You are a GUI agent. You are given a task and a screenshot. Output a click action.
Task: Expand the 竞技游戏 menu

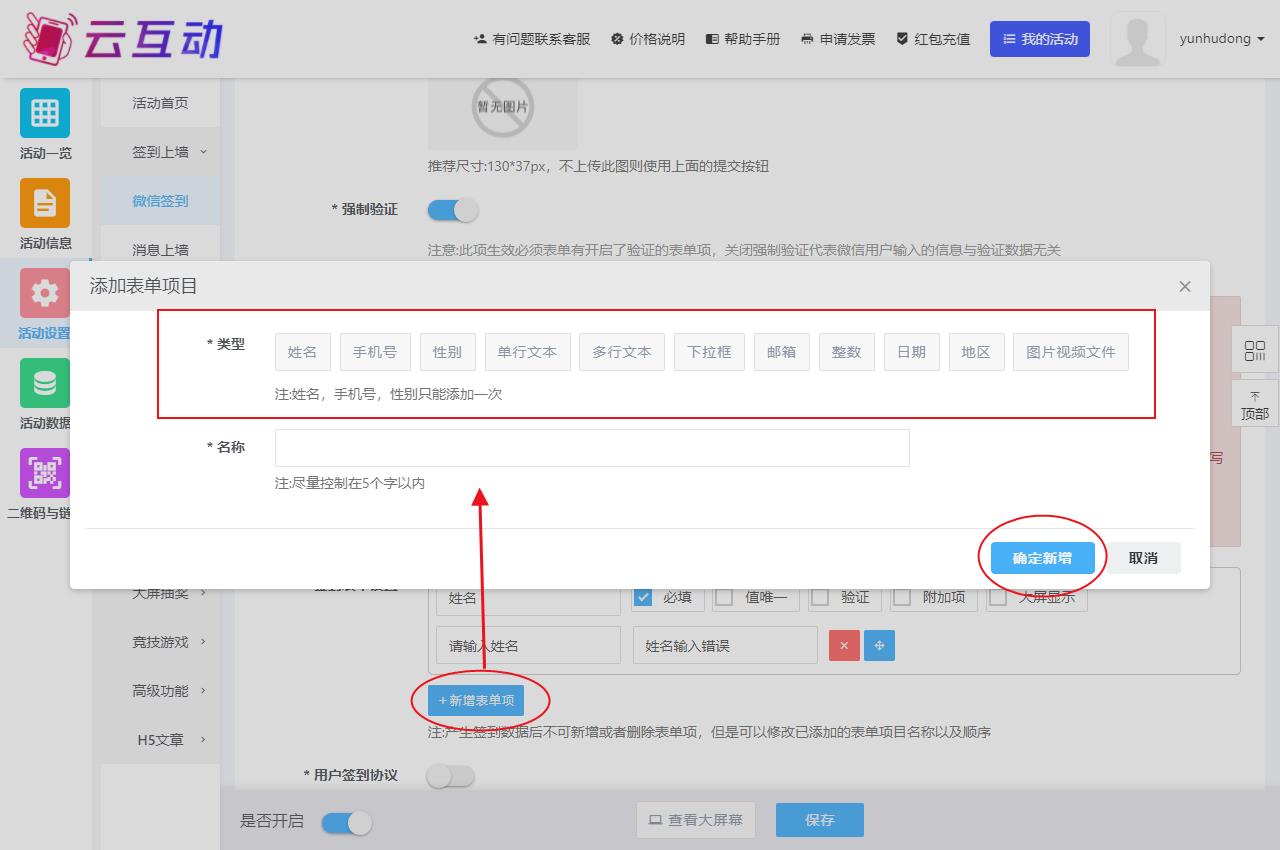click(x=160, y=642)
